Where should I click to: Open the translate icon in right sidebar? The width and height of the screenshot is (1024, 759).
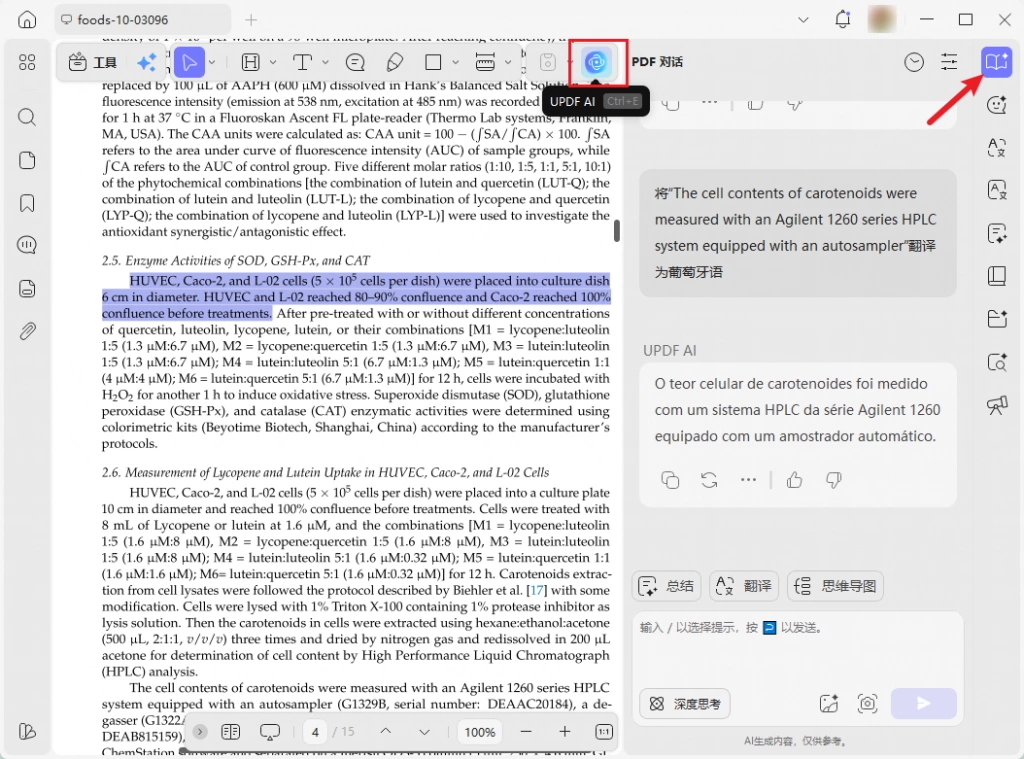click(x=997, y=148)
